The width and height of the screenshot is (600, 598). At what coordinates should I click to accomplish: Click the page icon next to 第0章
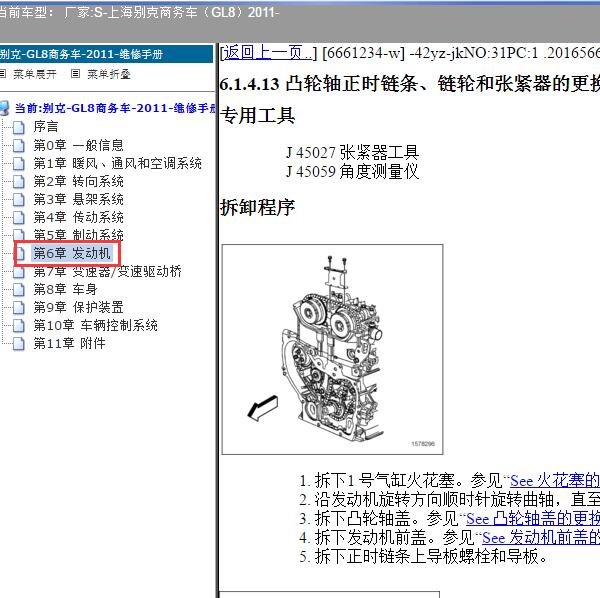point(18,145)
